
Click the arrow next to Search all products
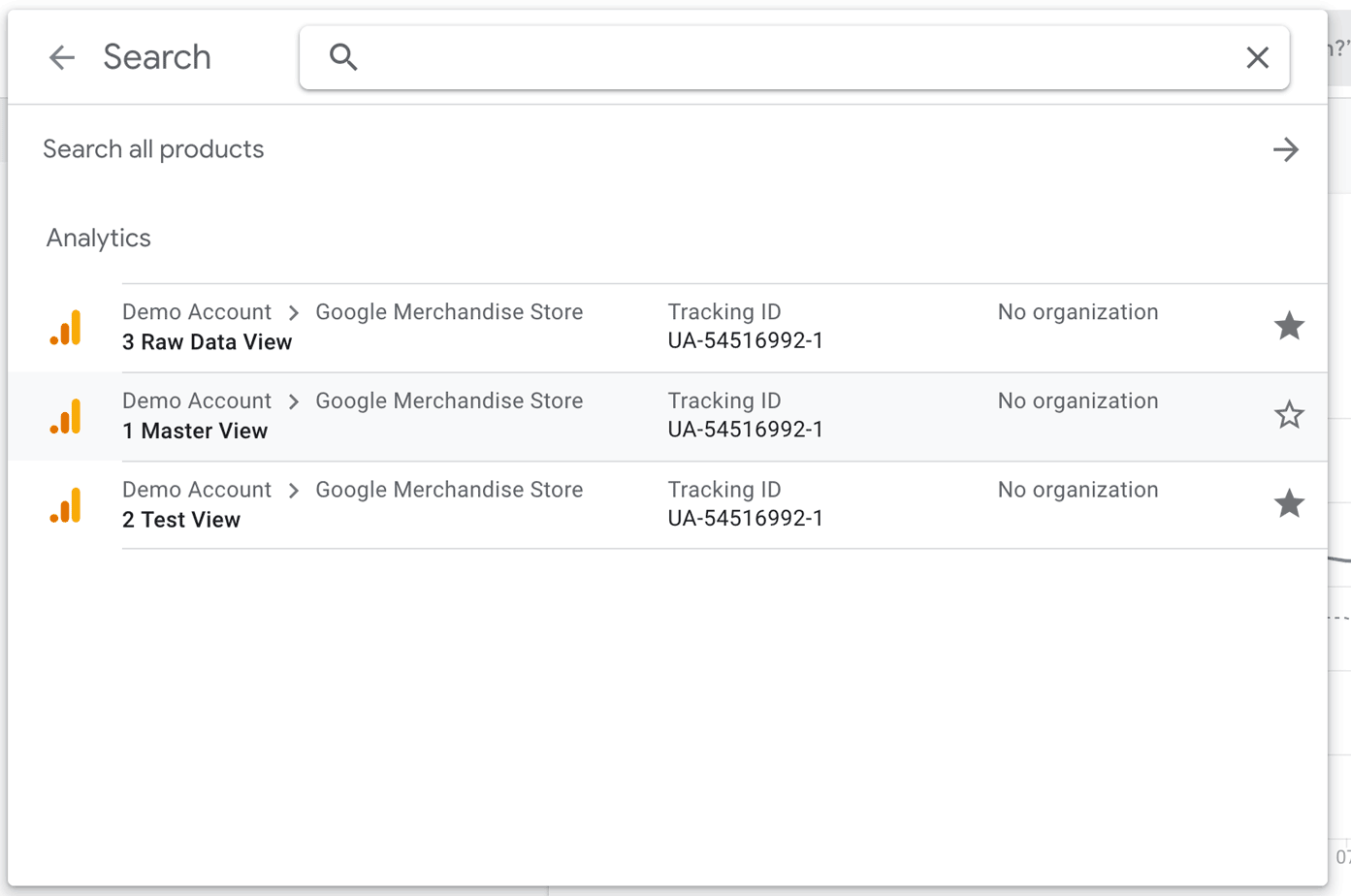[1286, 149]
